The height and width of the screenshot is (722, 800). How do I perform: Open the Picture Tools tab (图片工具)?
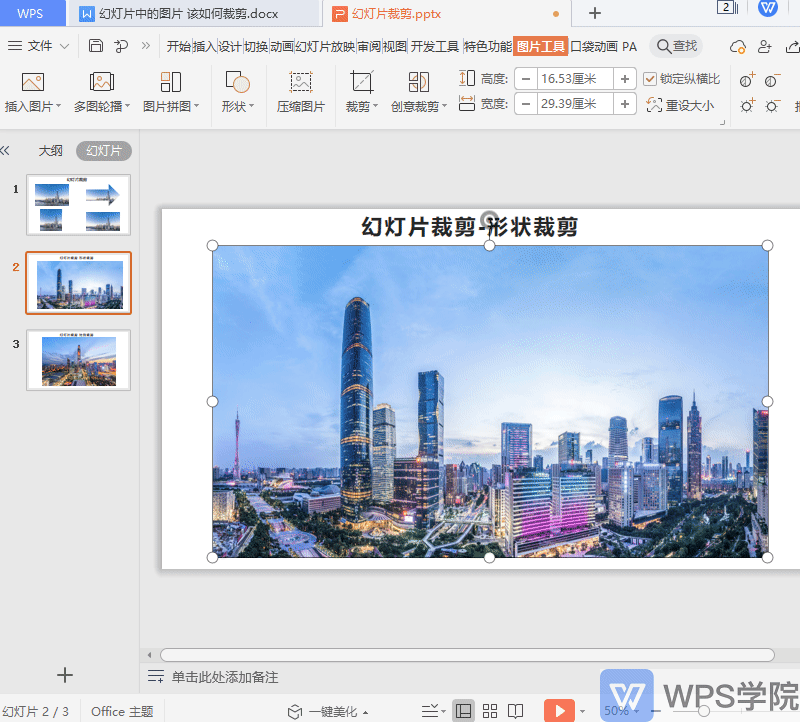coord(541,47)
